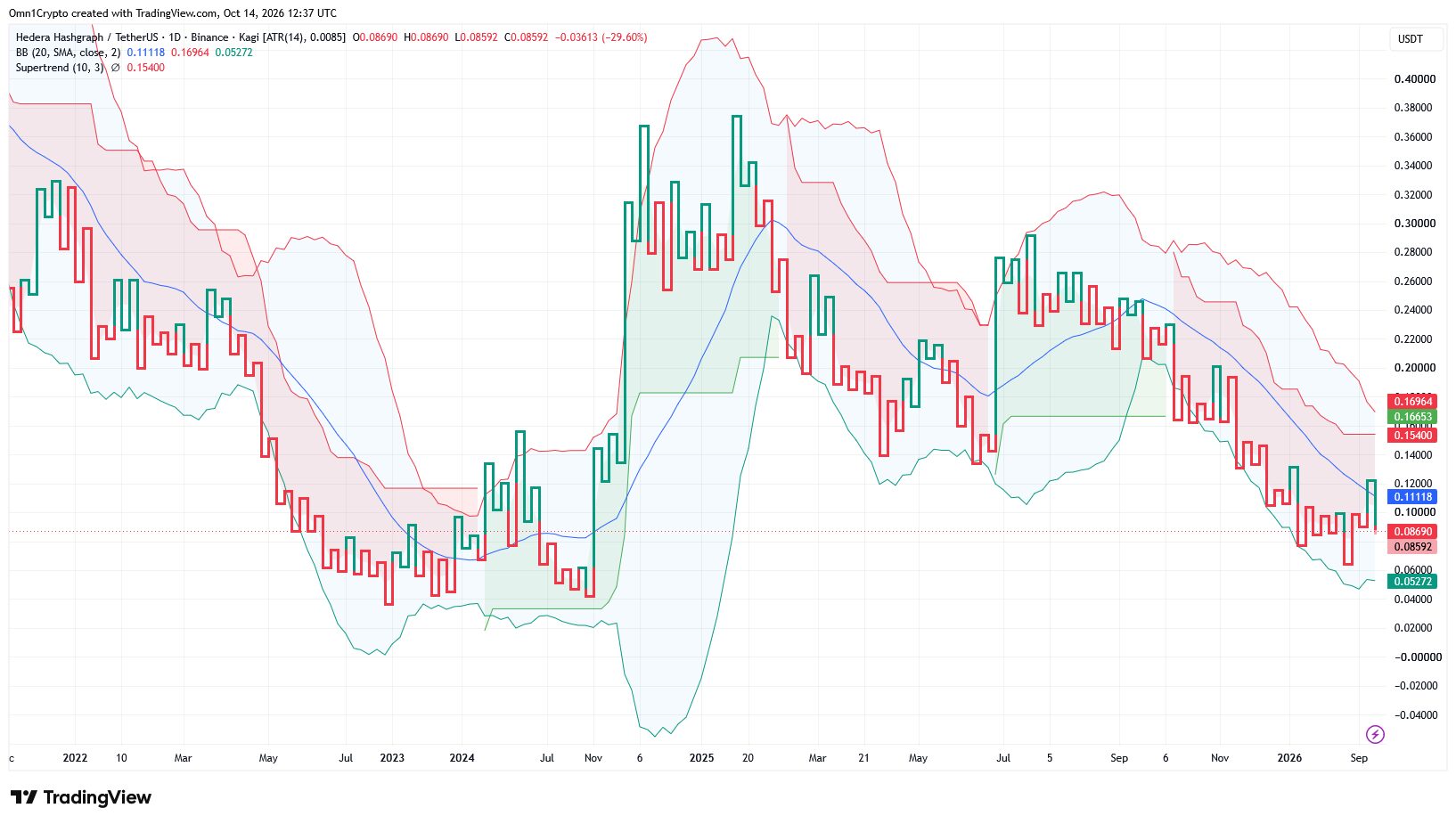Click the blue 0.11118 value in BB legend
1456x824 pixels.
point(145,53)
